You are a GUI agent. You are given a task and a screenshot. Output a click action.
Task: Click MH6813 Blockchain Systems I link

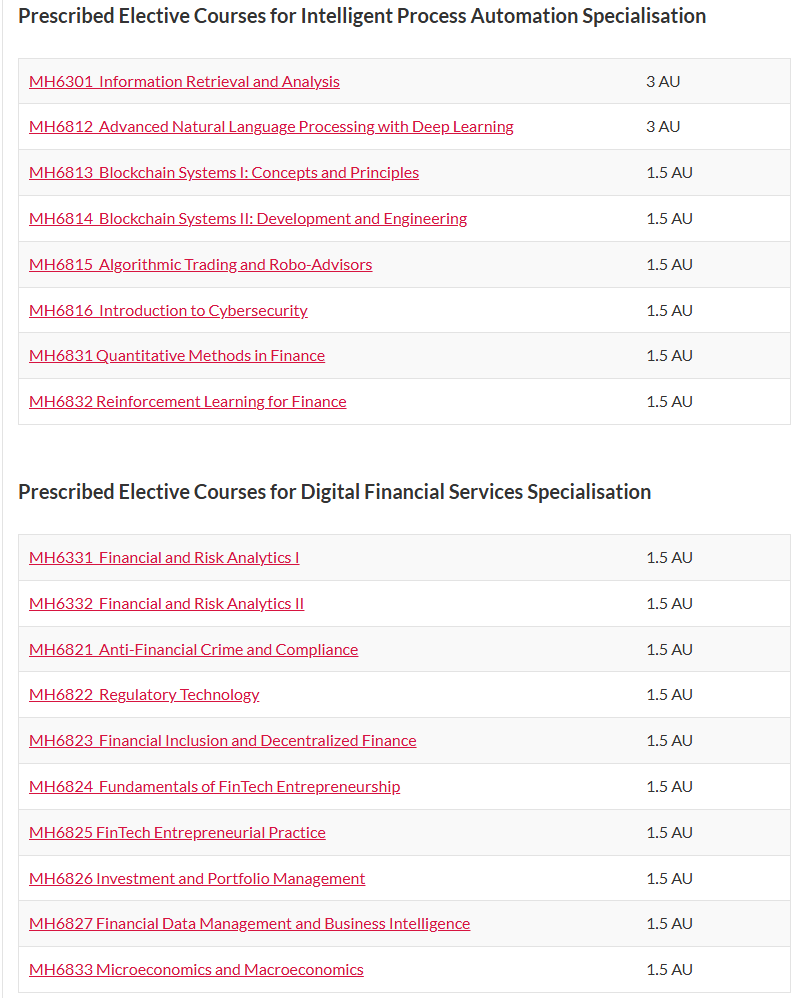point(224,172)
